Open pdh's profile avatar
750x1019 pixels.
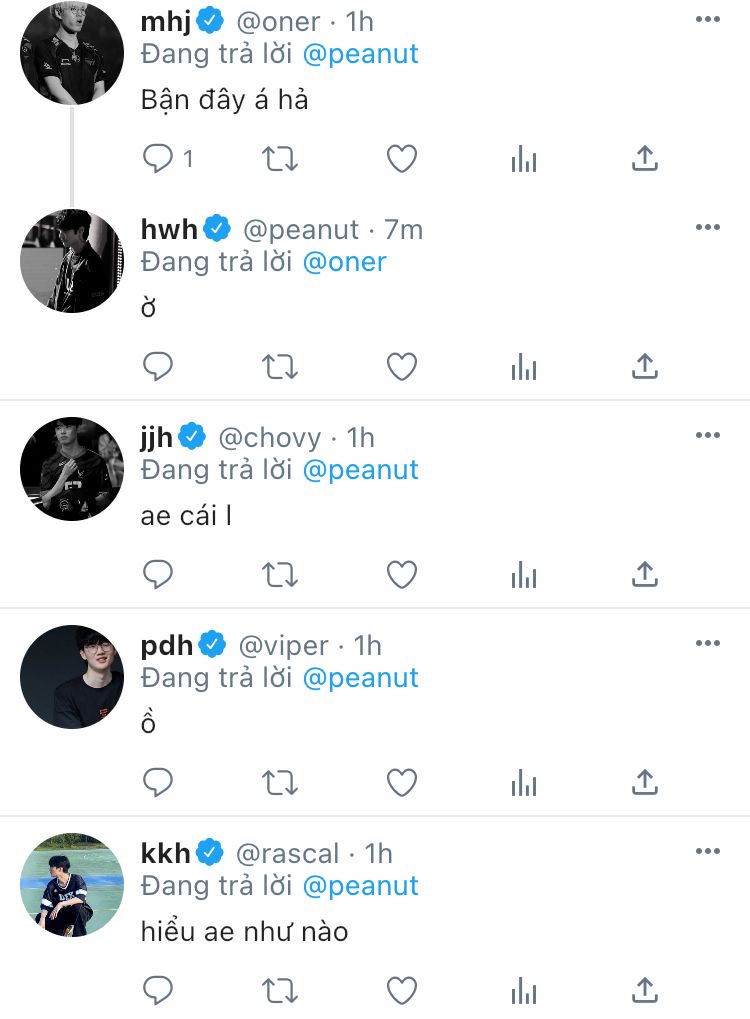(x=71, y=677)
